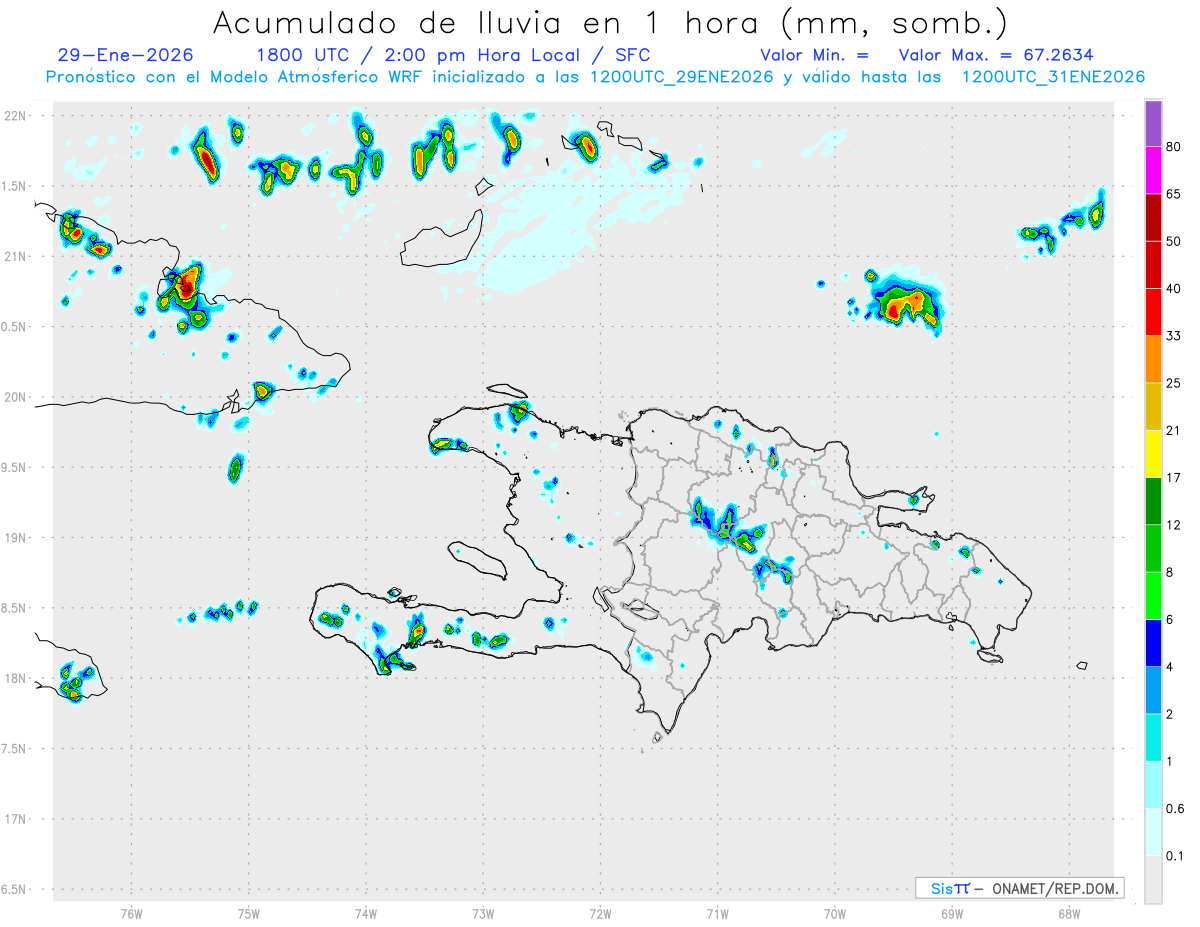The image size is (1200, 927).
Task: Click the 'Valor Min. =' label
Action: click(814, 54)
